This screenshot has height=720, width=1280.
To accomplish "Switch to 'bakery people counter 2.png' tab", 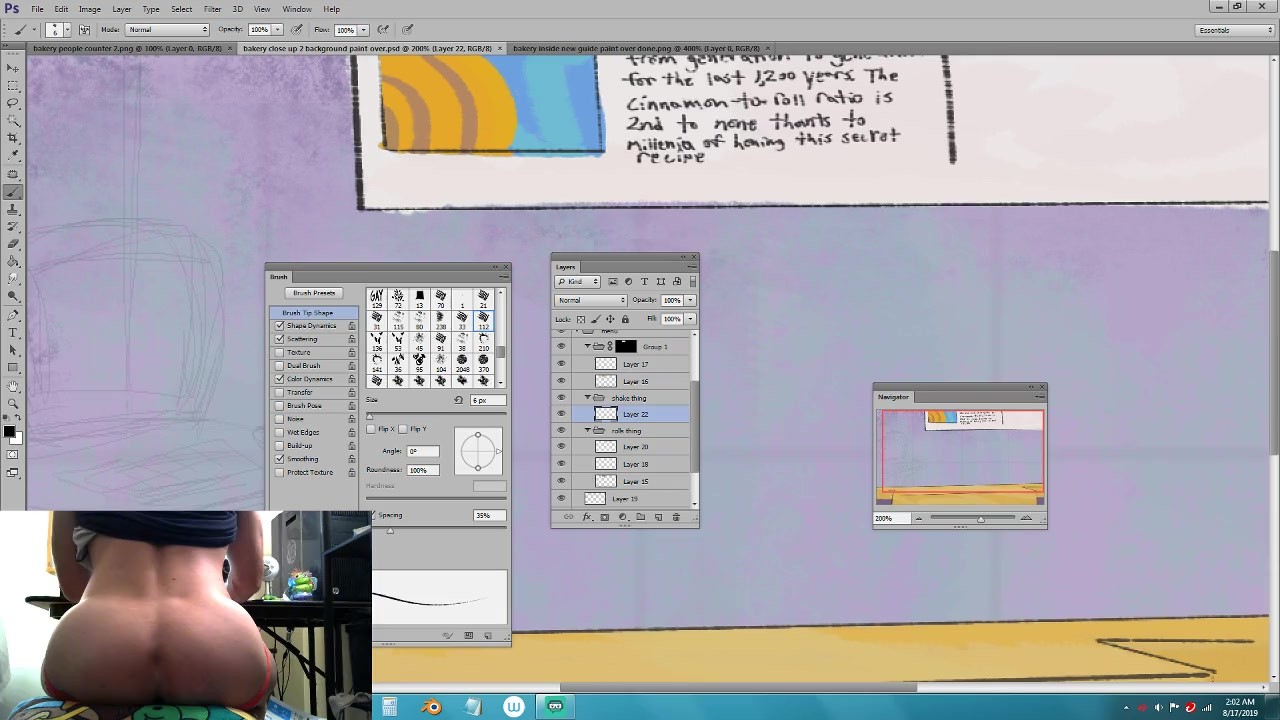I will [x=127, y=48].
